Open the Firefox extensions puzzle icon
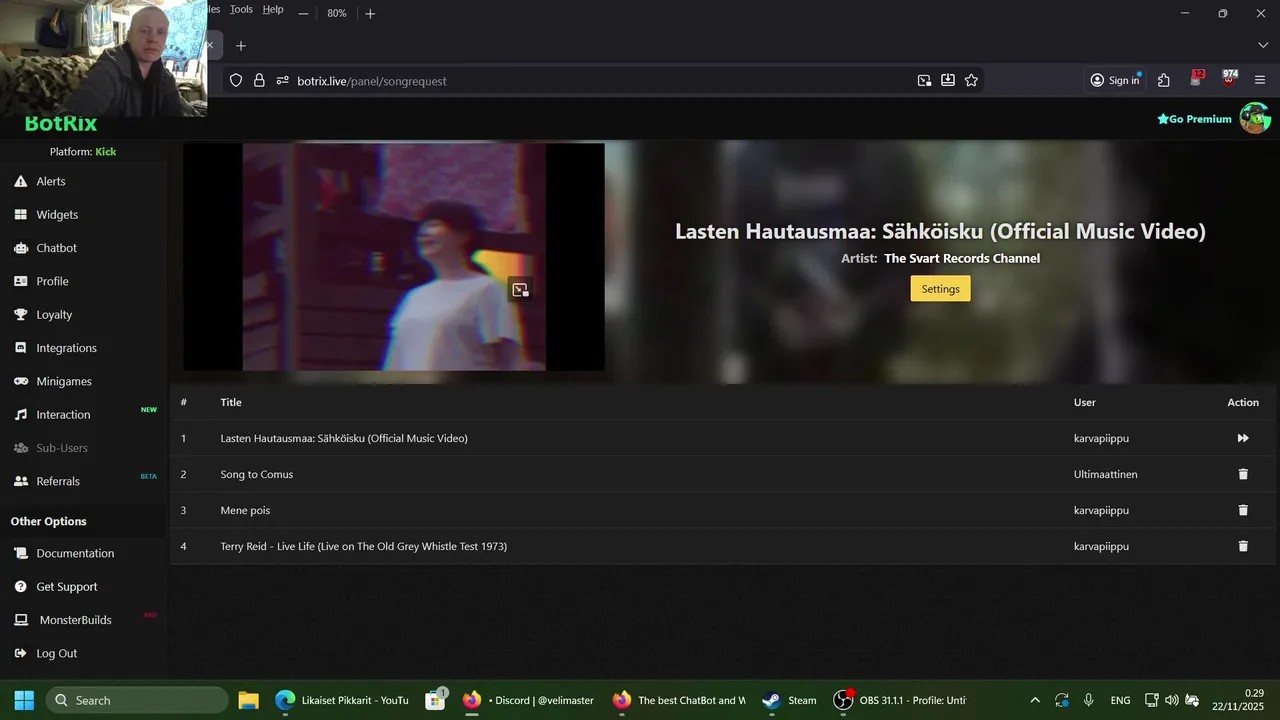1280x720 pixels. [1164, 81]
